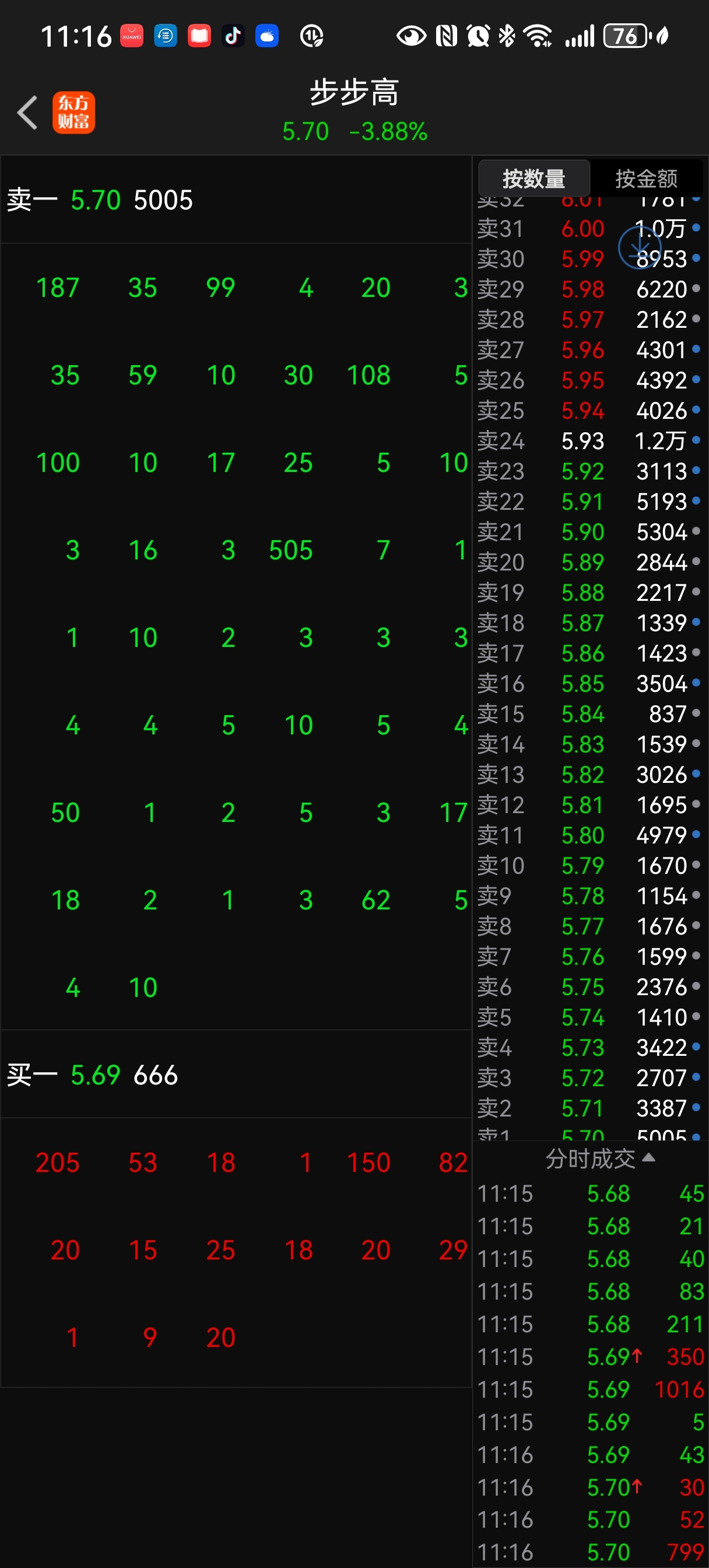Tap the blue dot beside 卖11
The image size is (709, 1568).
coord(696,835)
